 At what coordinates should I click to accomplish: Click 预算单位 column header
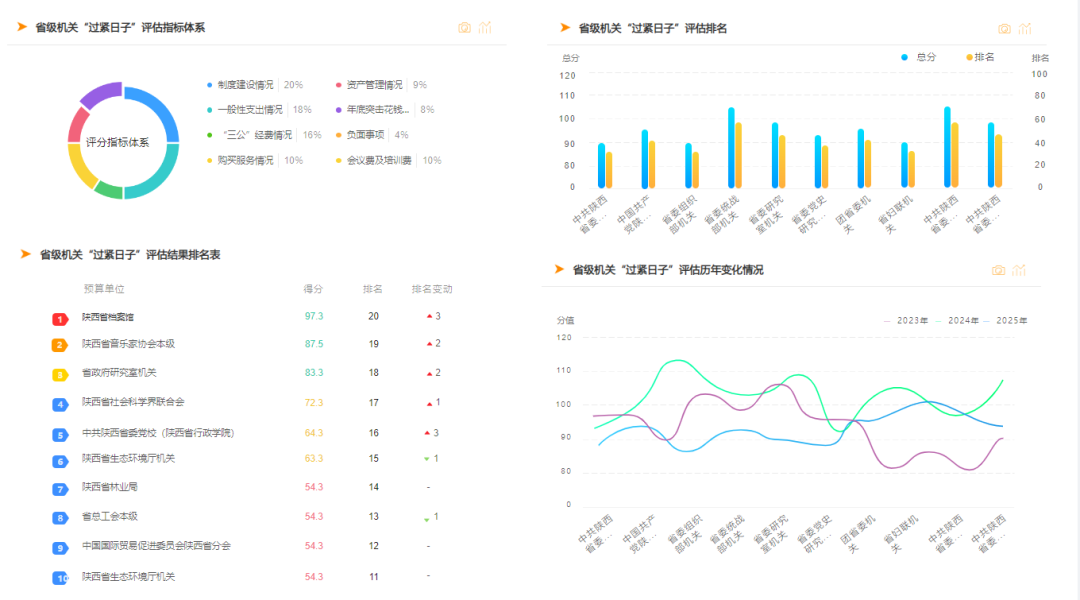click(x=104, y=289)
